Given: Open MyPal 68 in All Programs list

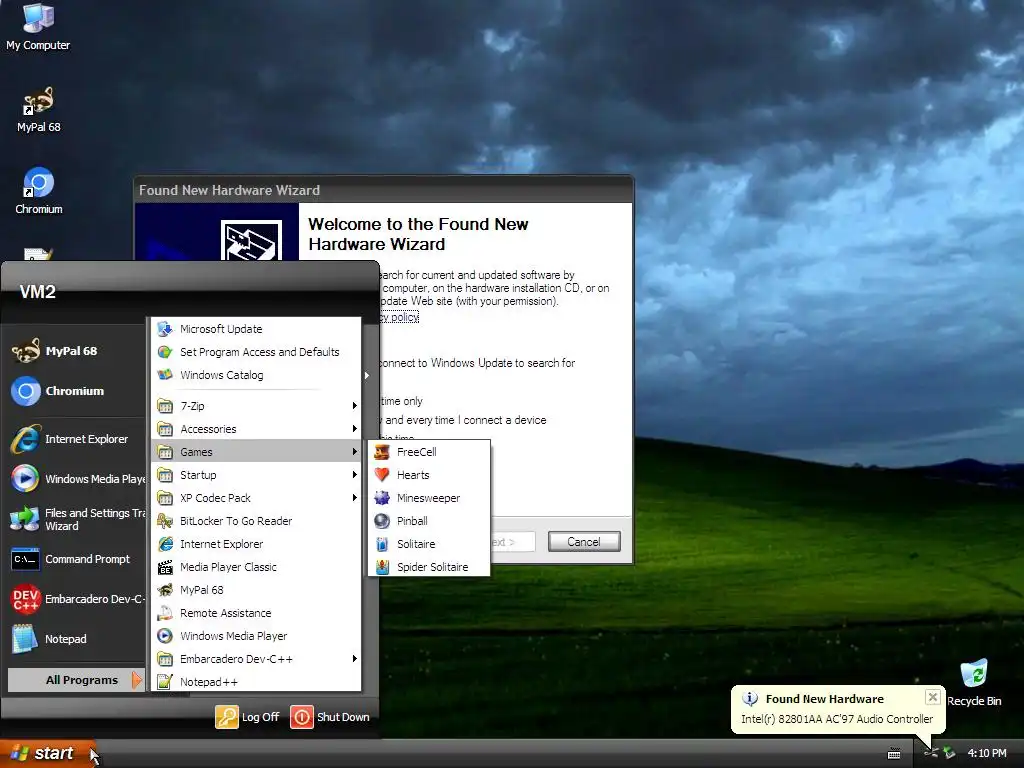Looking at the screenshot, I should 257,590.
